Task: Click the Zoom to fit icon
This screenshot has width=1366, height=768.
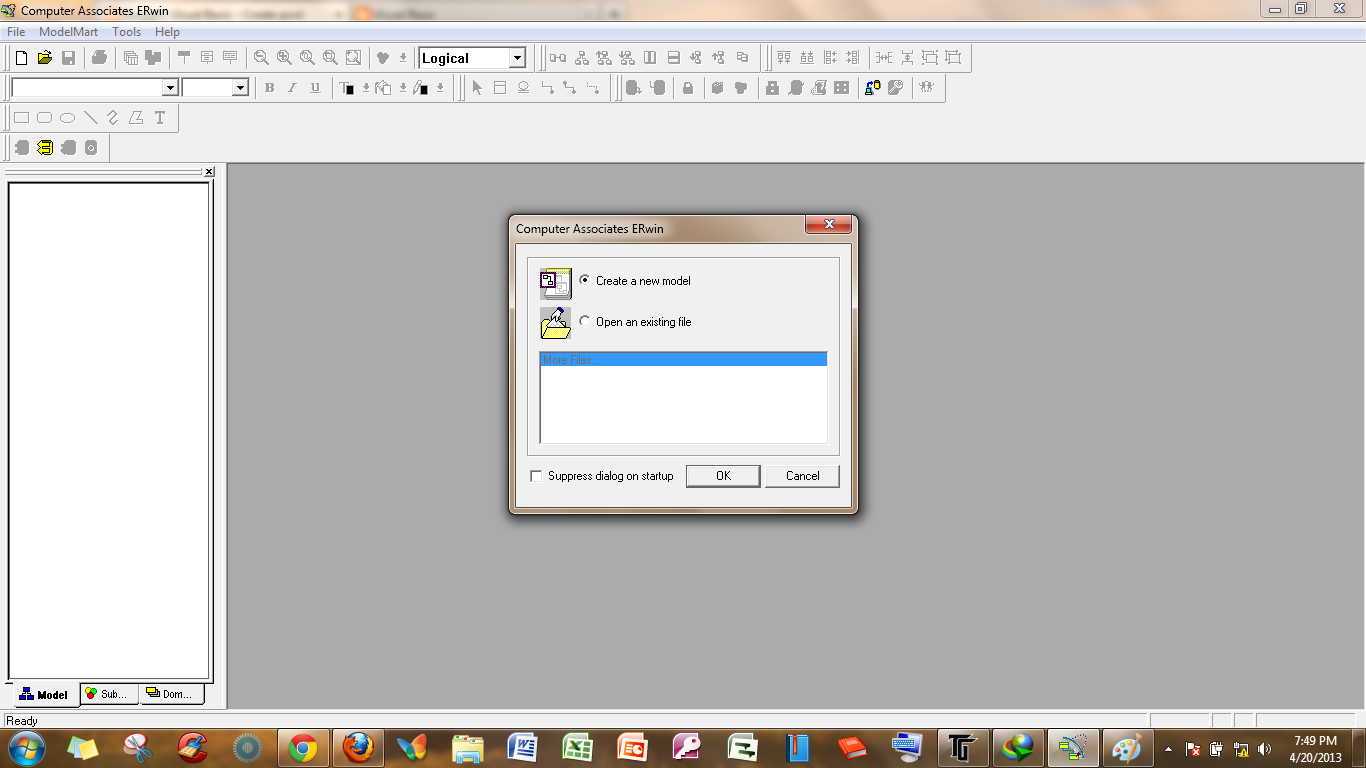Action: coord(353,58)
